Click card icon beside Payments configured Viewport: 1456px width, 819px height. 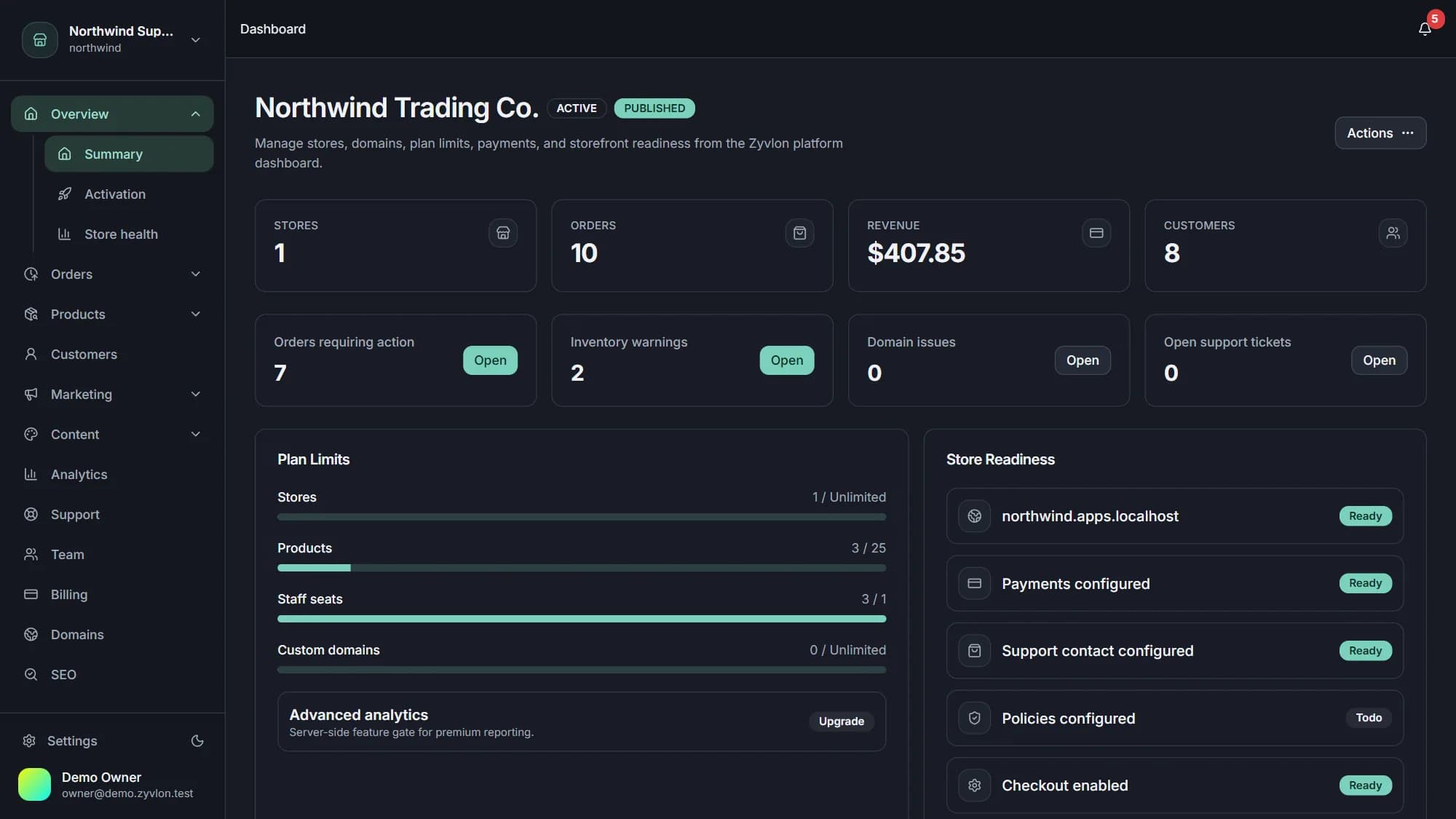974,583
